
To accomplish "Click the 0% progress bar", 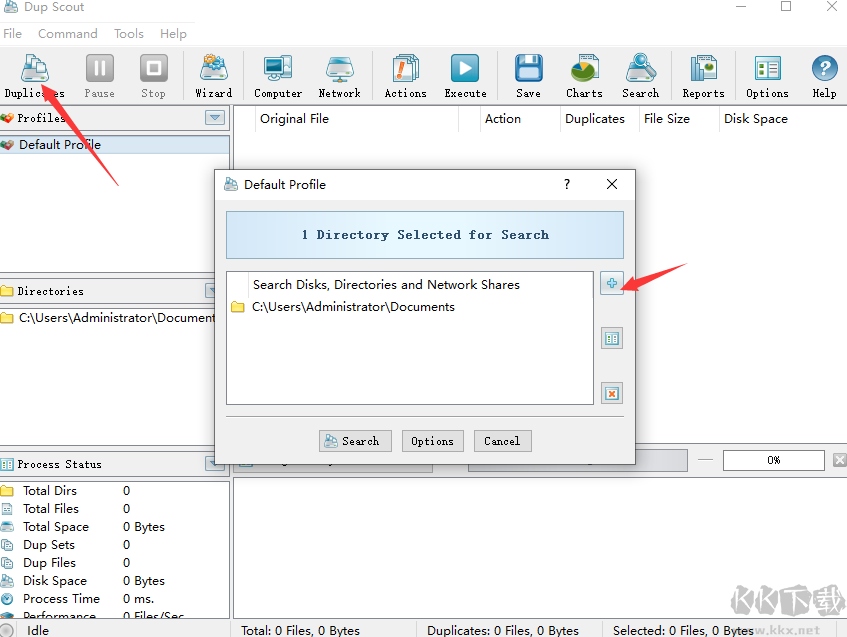I will pos(774,460).
